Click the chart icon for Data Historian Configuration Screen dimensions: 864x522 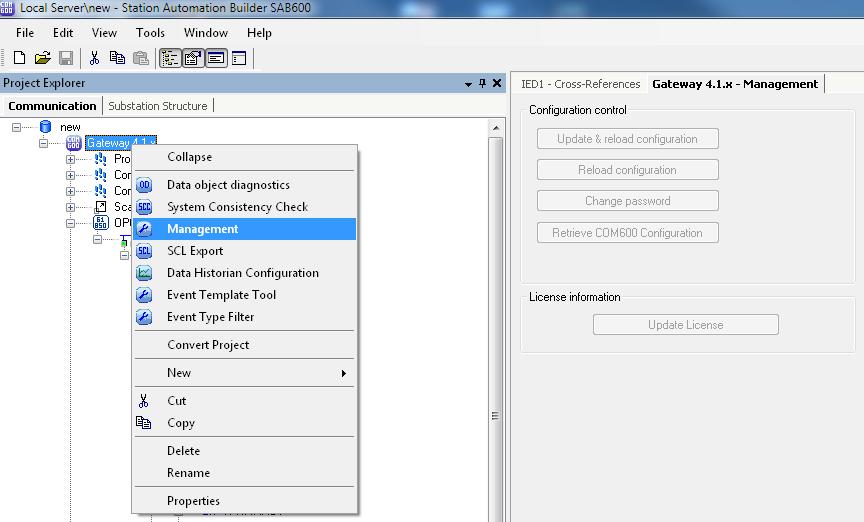pos(144,273)
